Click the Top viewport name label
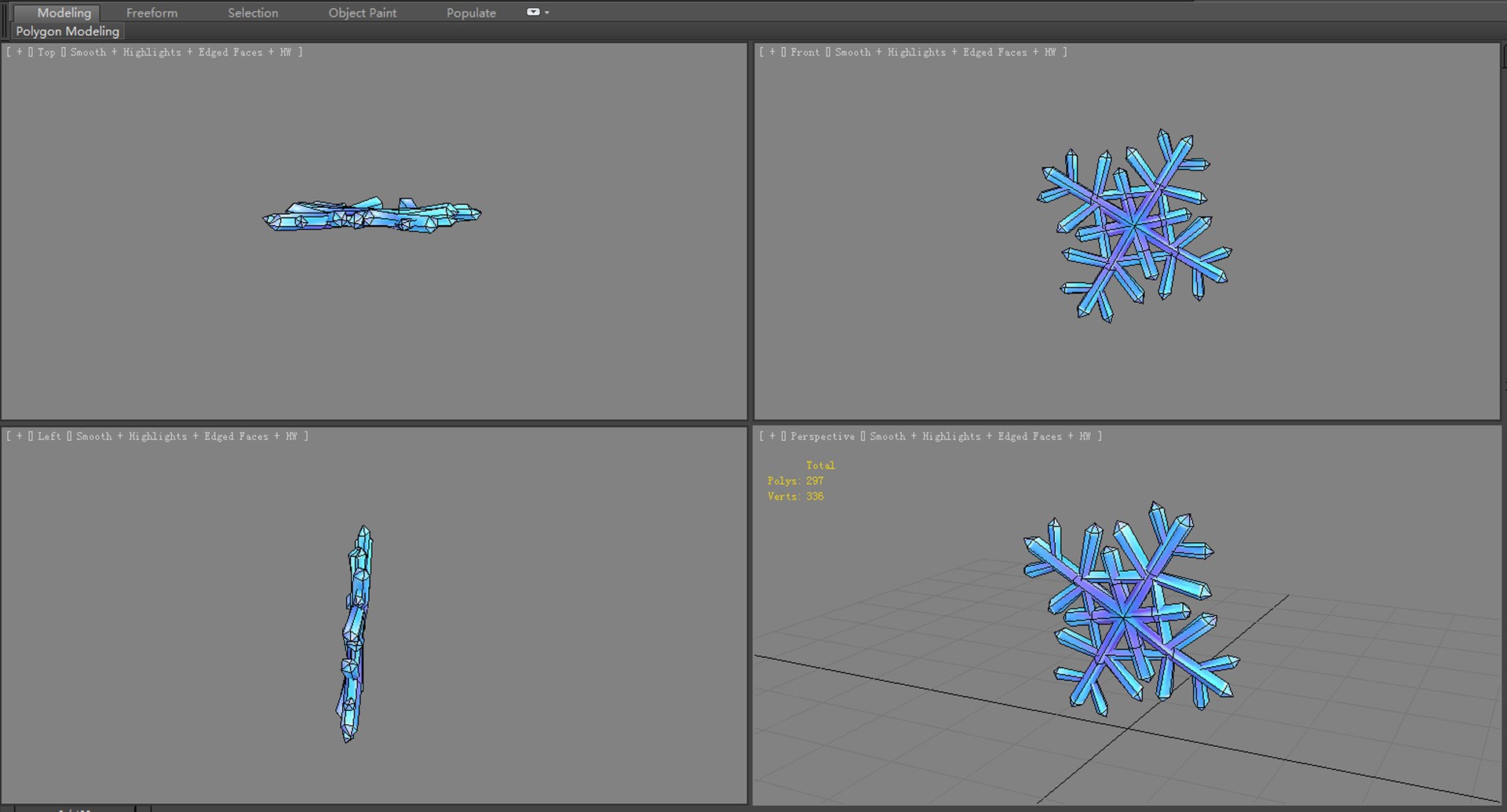 [46, 53]
